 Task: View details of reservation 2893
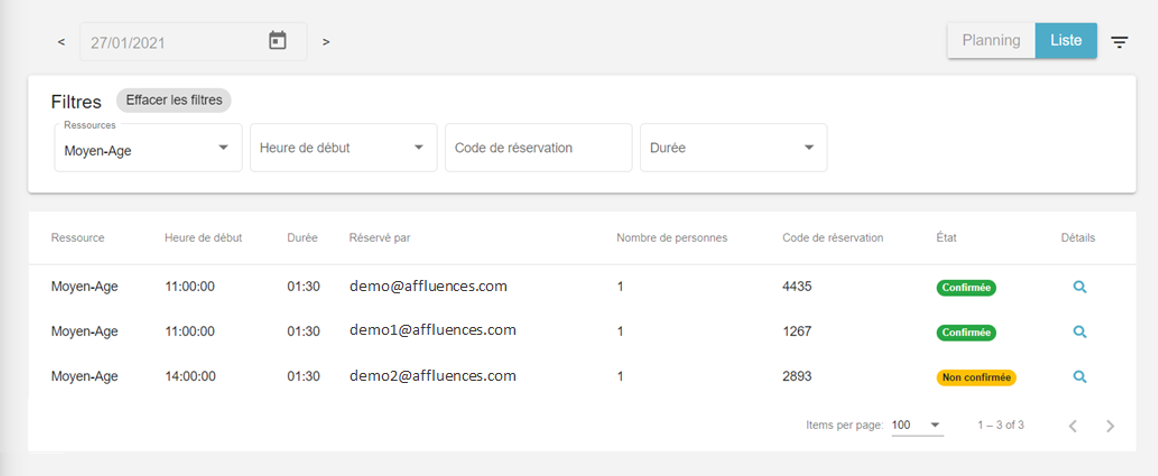1080,376
